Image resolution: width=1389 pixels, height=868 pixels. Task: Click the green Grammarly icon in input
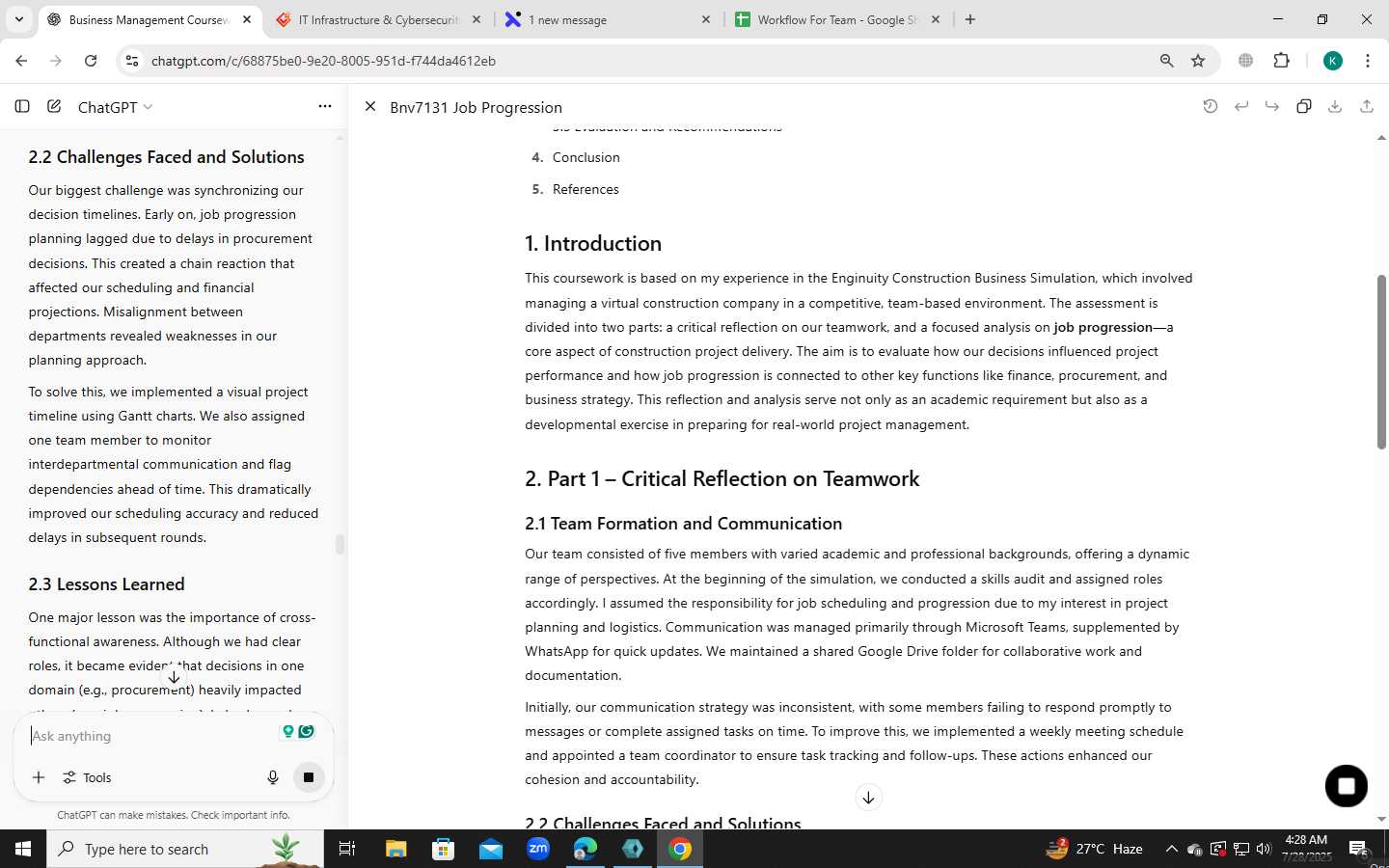306,732
